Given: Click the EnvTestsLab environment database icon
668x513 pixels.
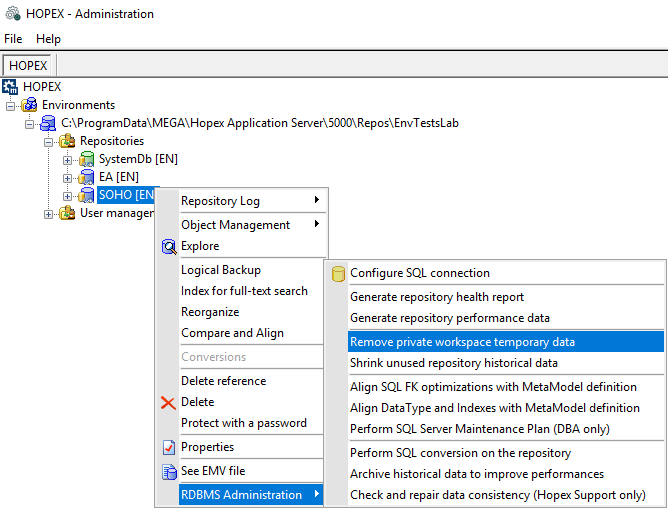Looking at the screenshot, I should click(x=48, y=123).
